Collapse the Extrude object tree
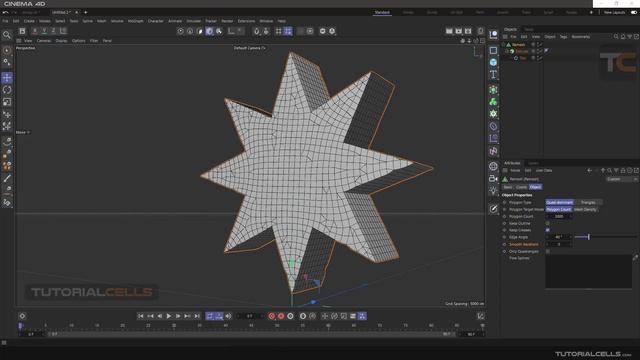The height and width of the screenshot is (360, 640). [507, 51]
